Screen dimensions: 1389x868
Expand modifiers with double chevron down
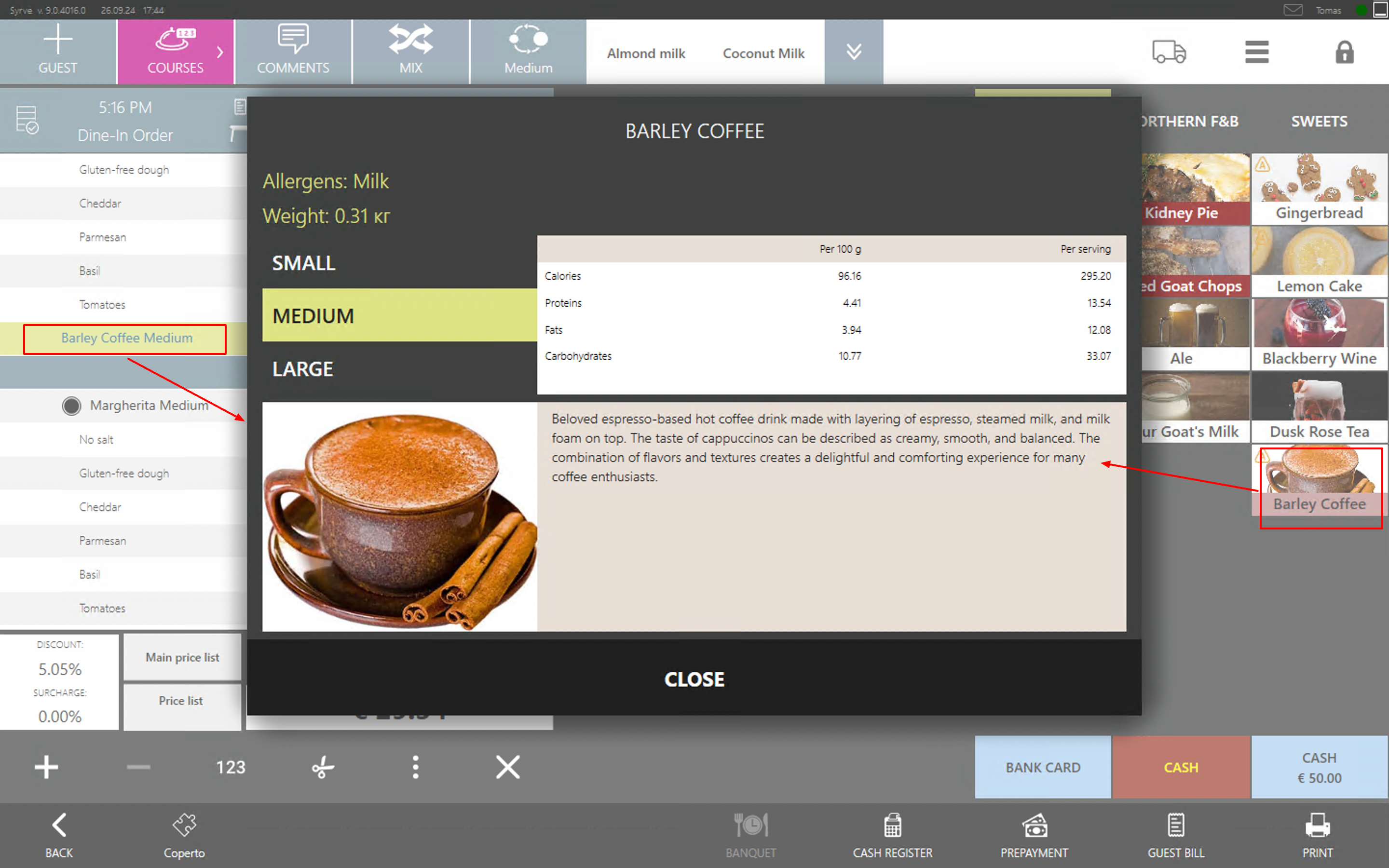(854, 52)
